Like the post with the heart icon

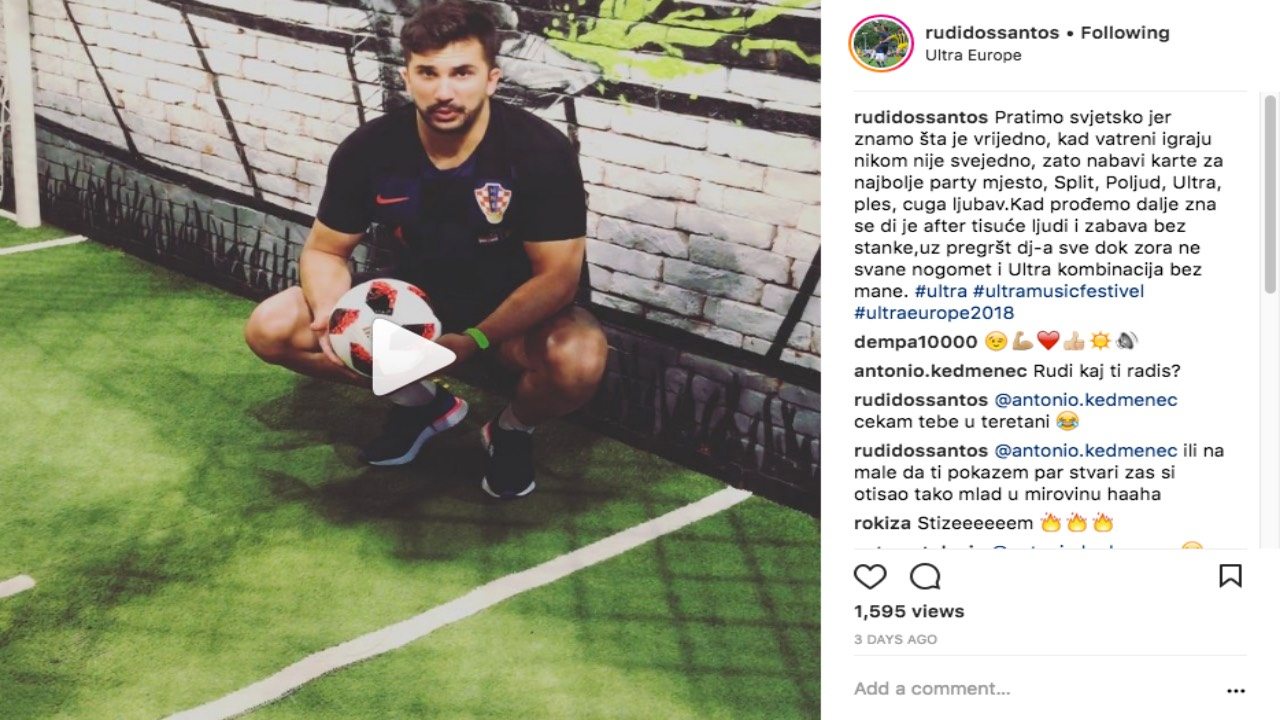point(870,576)
